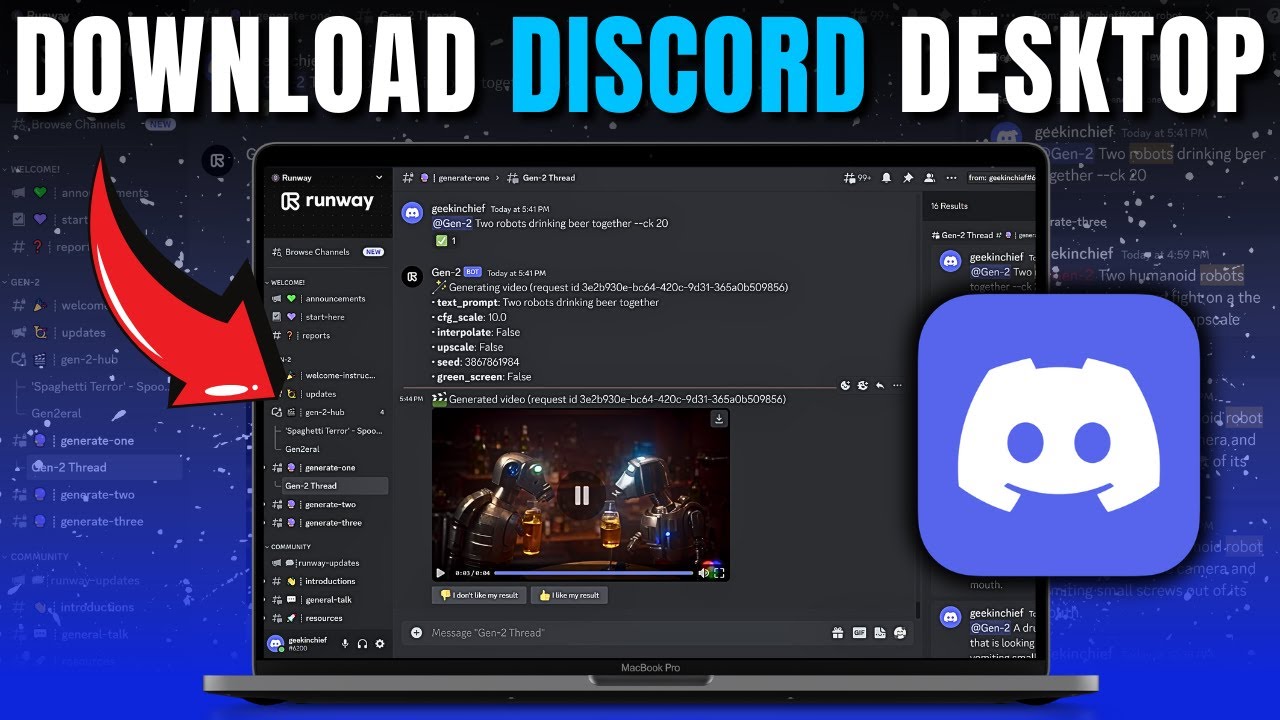Open the Runway server dropdown menu
Viewport: 1280px width, 720px height.
[x=380, y=177]
